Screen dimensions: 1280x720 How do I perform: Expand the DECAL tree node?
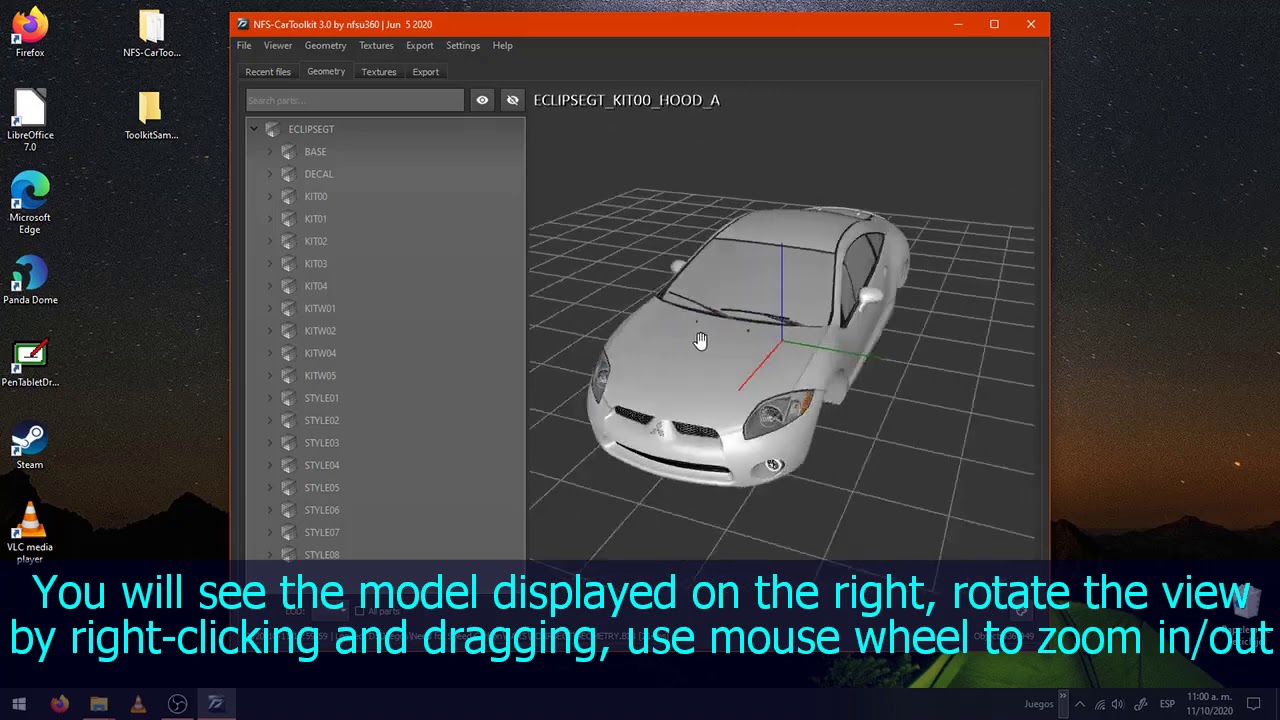point(270,174)
